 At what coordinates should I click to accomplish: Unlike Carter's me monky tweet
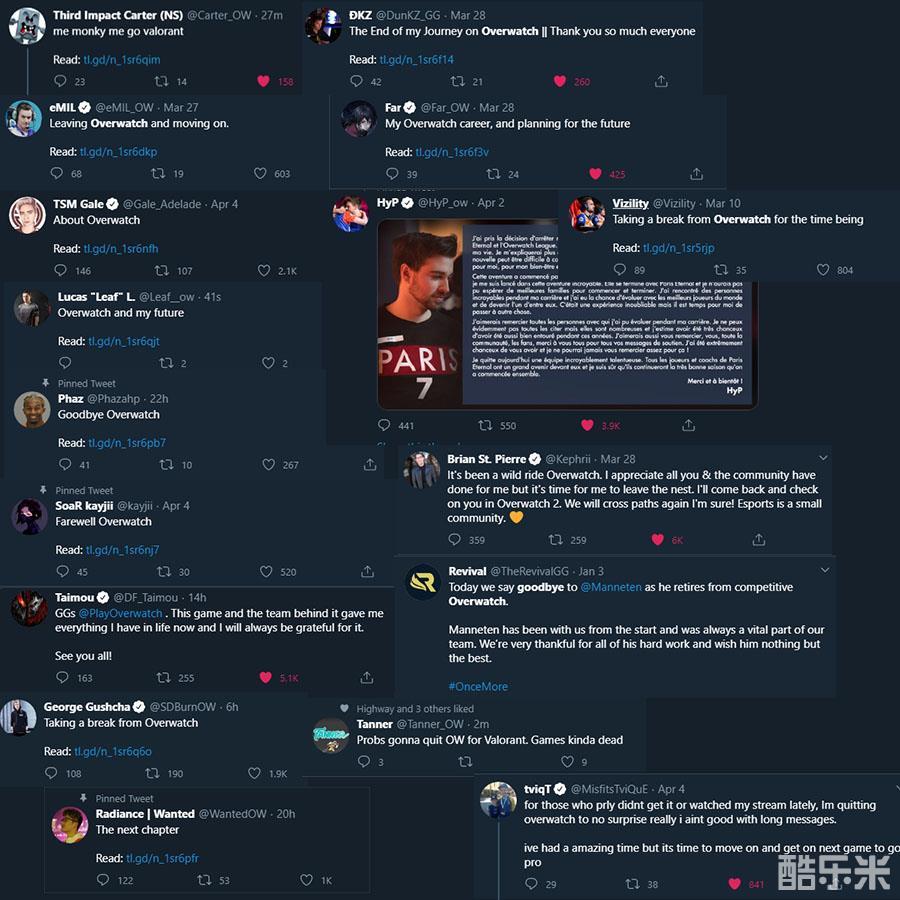pos(263,81)
